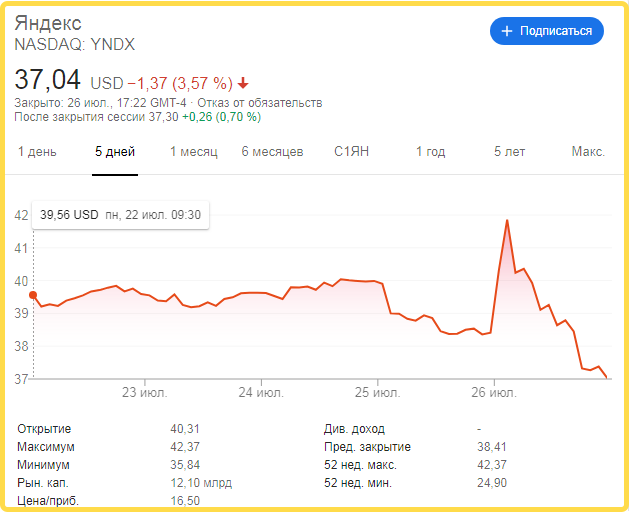The width and height of the screenshot is (630, 512).
Task: Click the orange data point marker on chart
Action: (33, 295)
